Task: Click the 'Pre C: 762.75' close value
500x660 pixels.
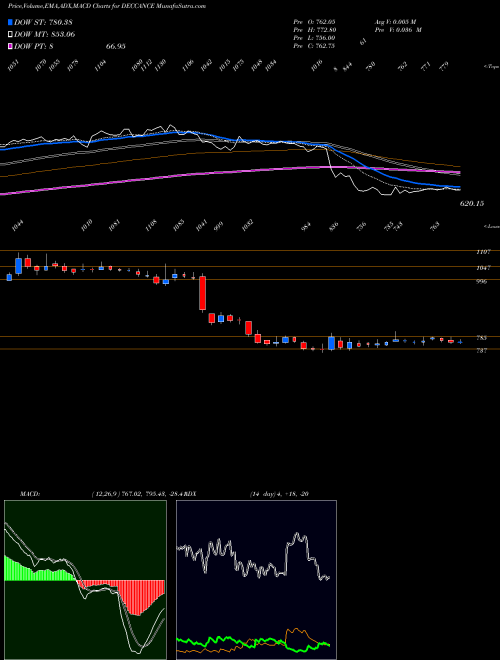Action: click(x=314, y=46)
